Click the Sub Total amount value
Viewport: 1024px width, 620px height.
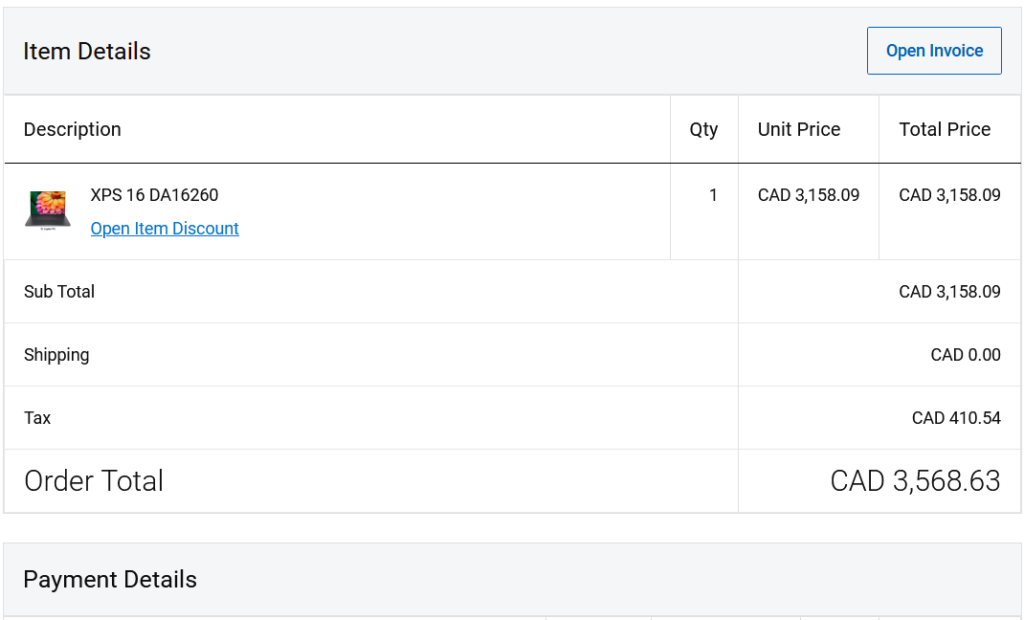click(x=949, y=292)
